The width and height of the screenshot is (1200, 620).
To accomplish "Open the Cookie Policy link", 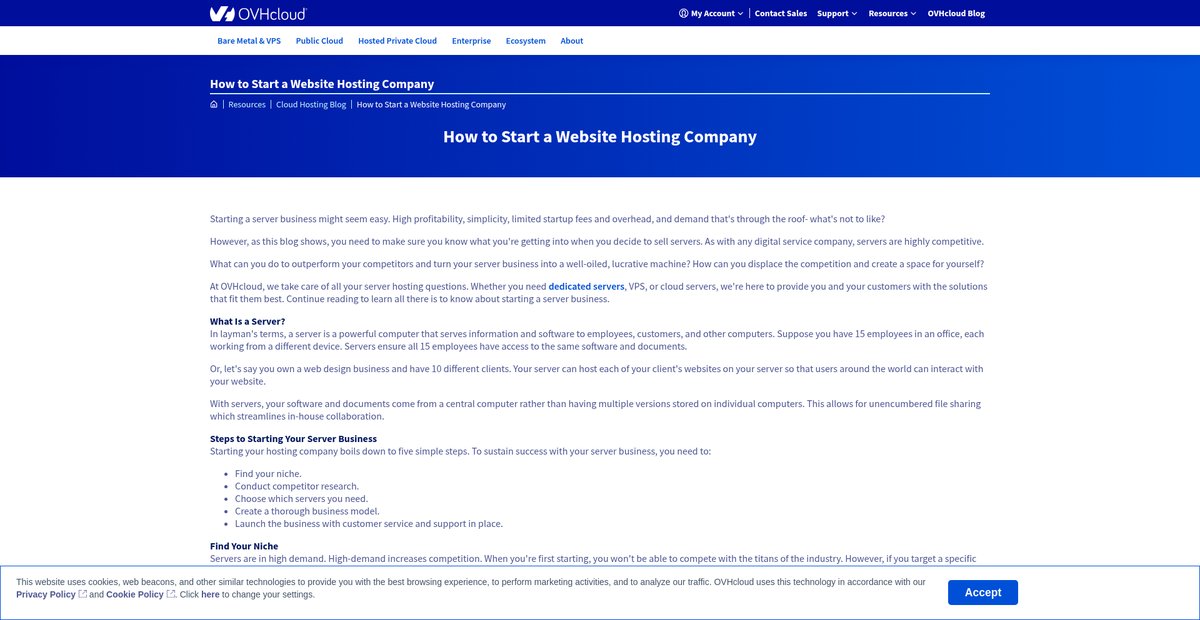I will point(135,594).
